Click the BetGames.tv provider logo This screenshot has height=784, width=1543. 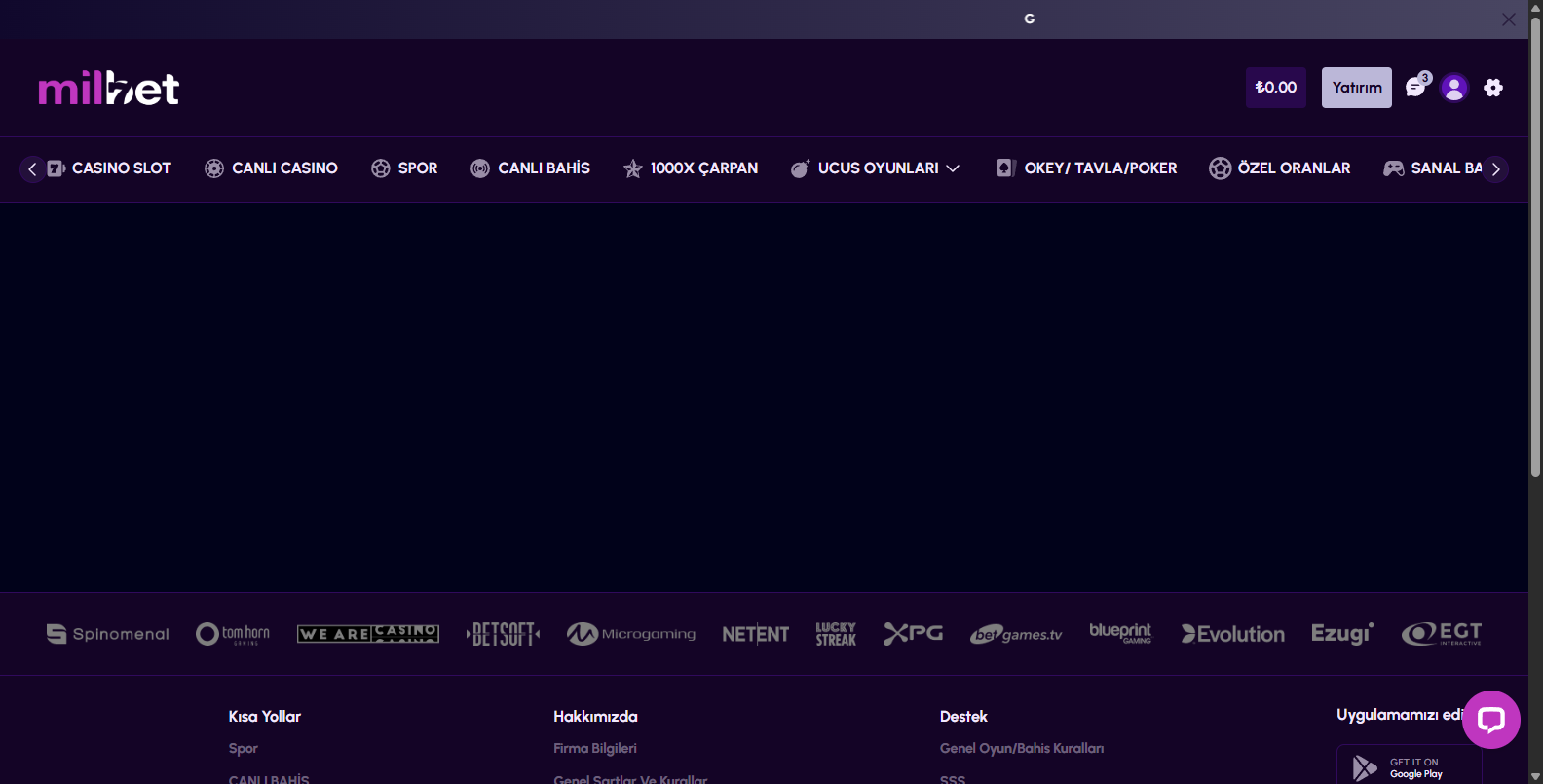pyautogui.click(x=1016, y=634)
